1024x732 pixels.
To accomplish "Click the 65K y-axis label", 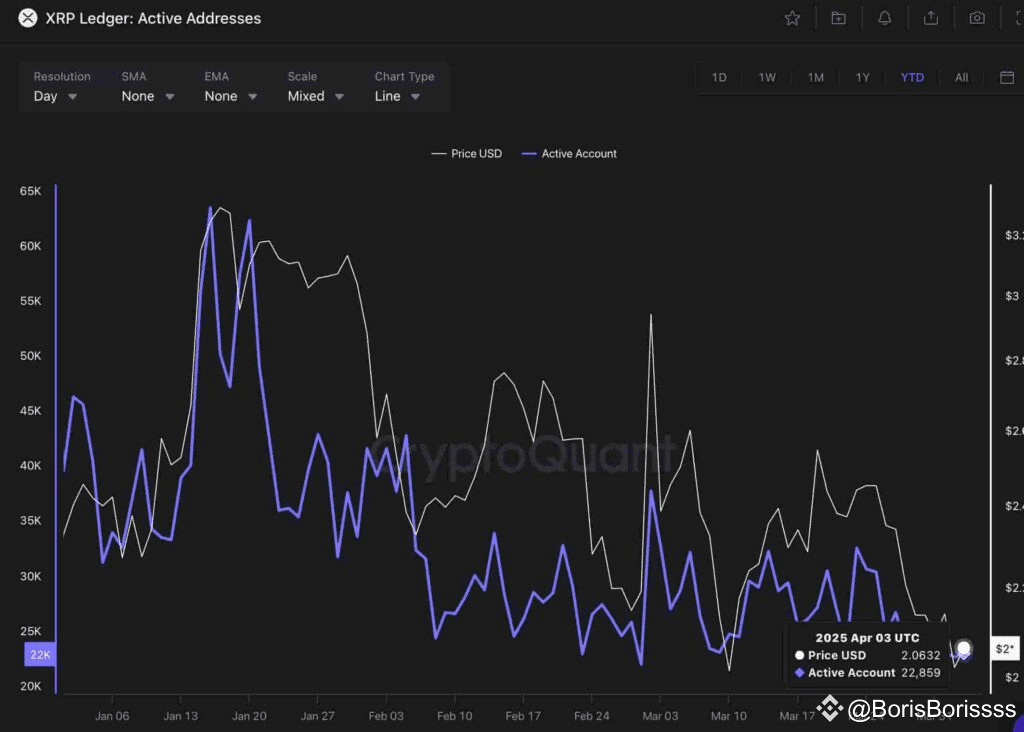I will click(31, 191).
